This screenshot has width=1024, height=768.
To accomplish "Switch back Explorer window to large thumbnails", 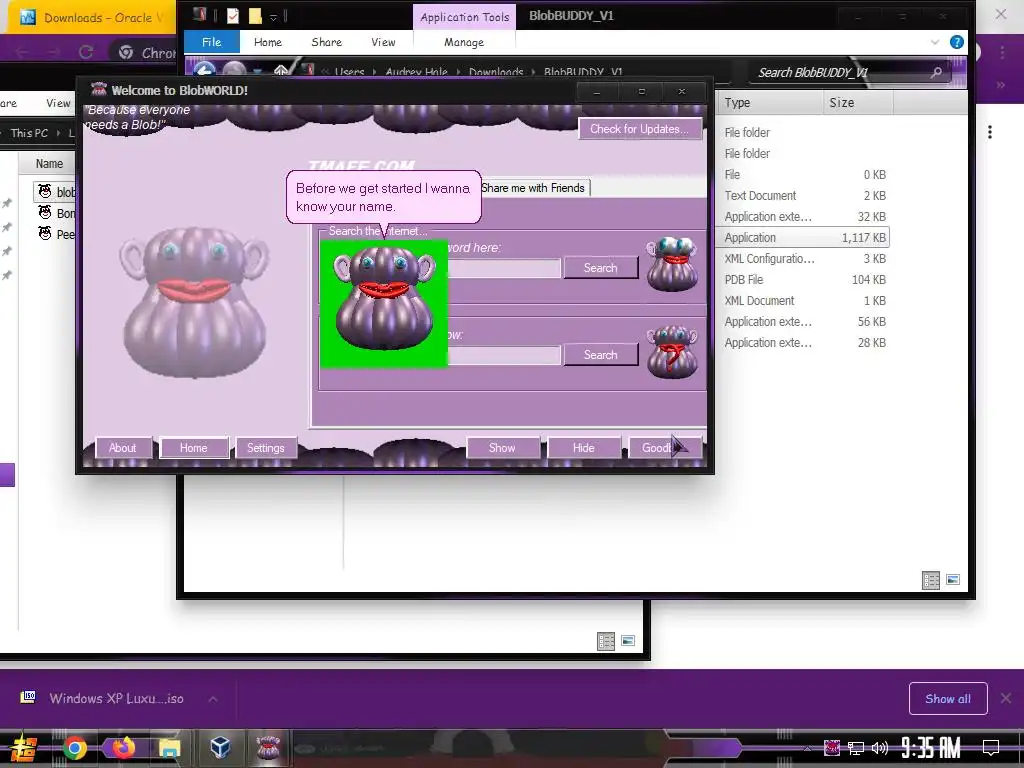I will pyautogui.click(x=628, y=641).
